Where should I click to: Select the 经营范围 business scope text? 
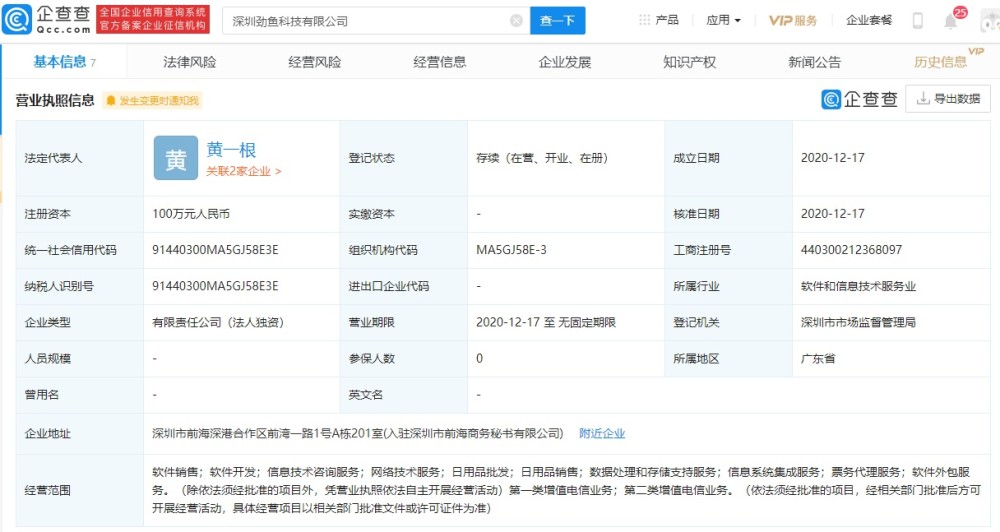(566, 490)
